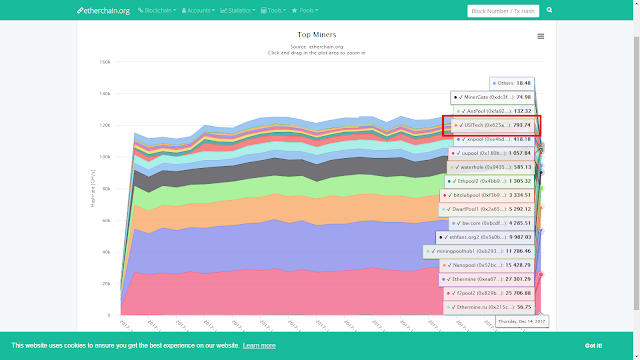
Task: Click the USITech 793.74 tooltip label
Action: (492, 125)
